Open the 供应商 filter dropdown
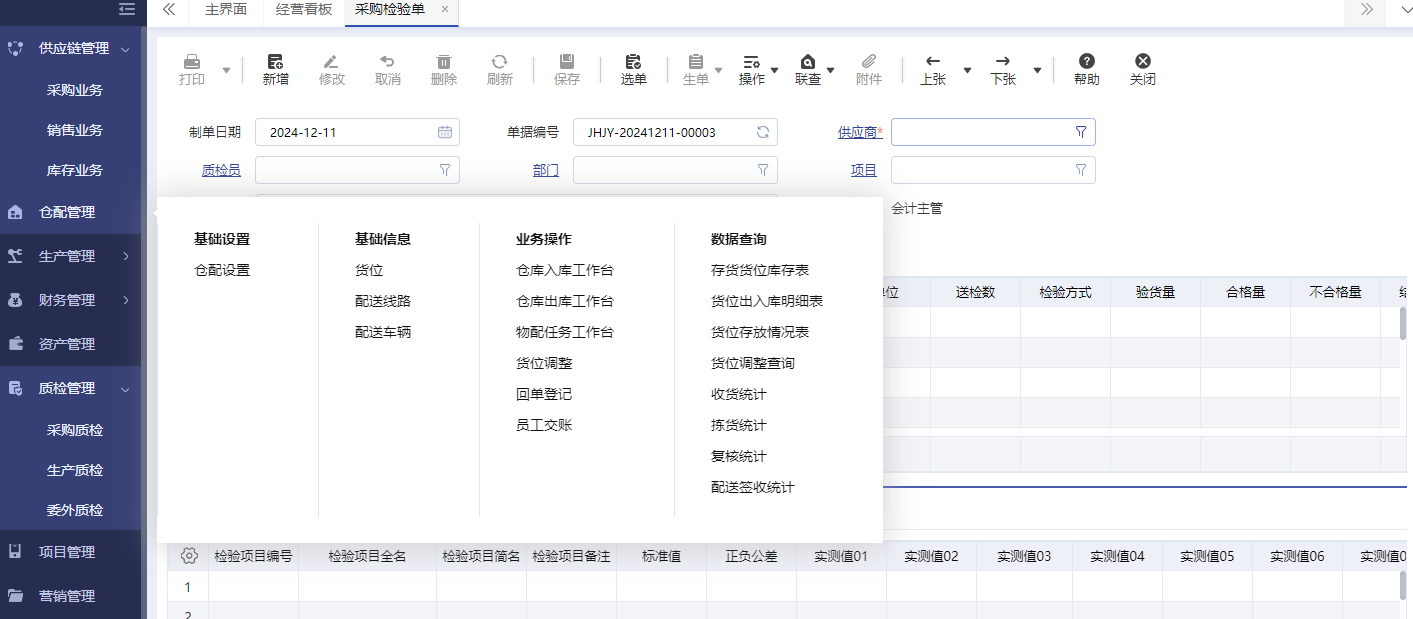This screenshot has height=619, width=1413. [x=1080, y=132]
